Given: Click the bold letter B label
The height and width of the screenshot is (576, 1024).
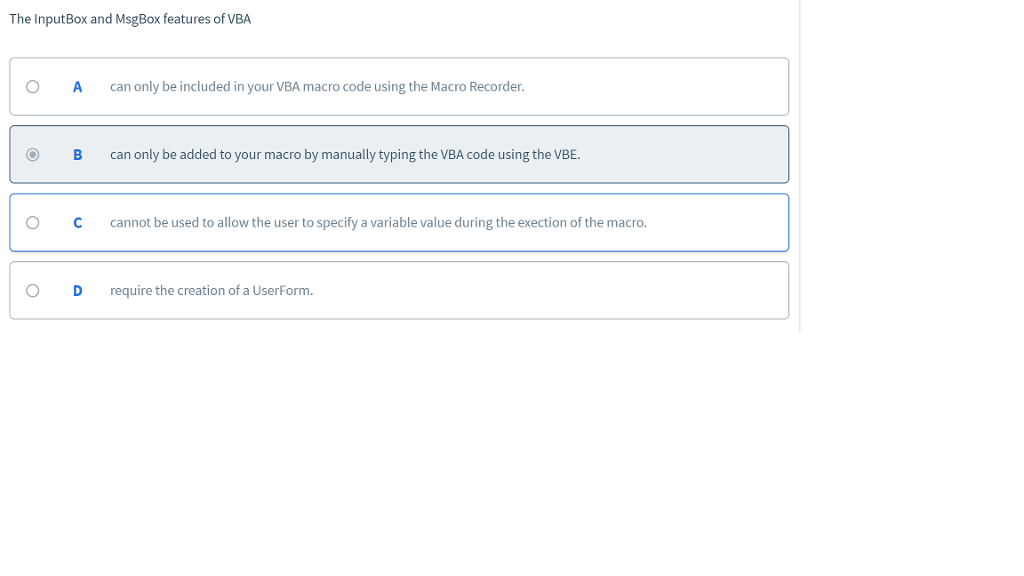Looking at the screenshot, I should click(77, 154).
